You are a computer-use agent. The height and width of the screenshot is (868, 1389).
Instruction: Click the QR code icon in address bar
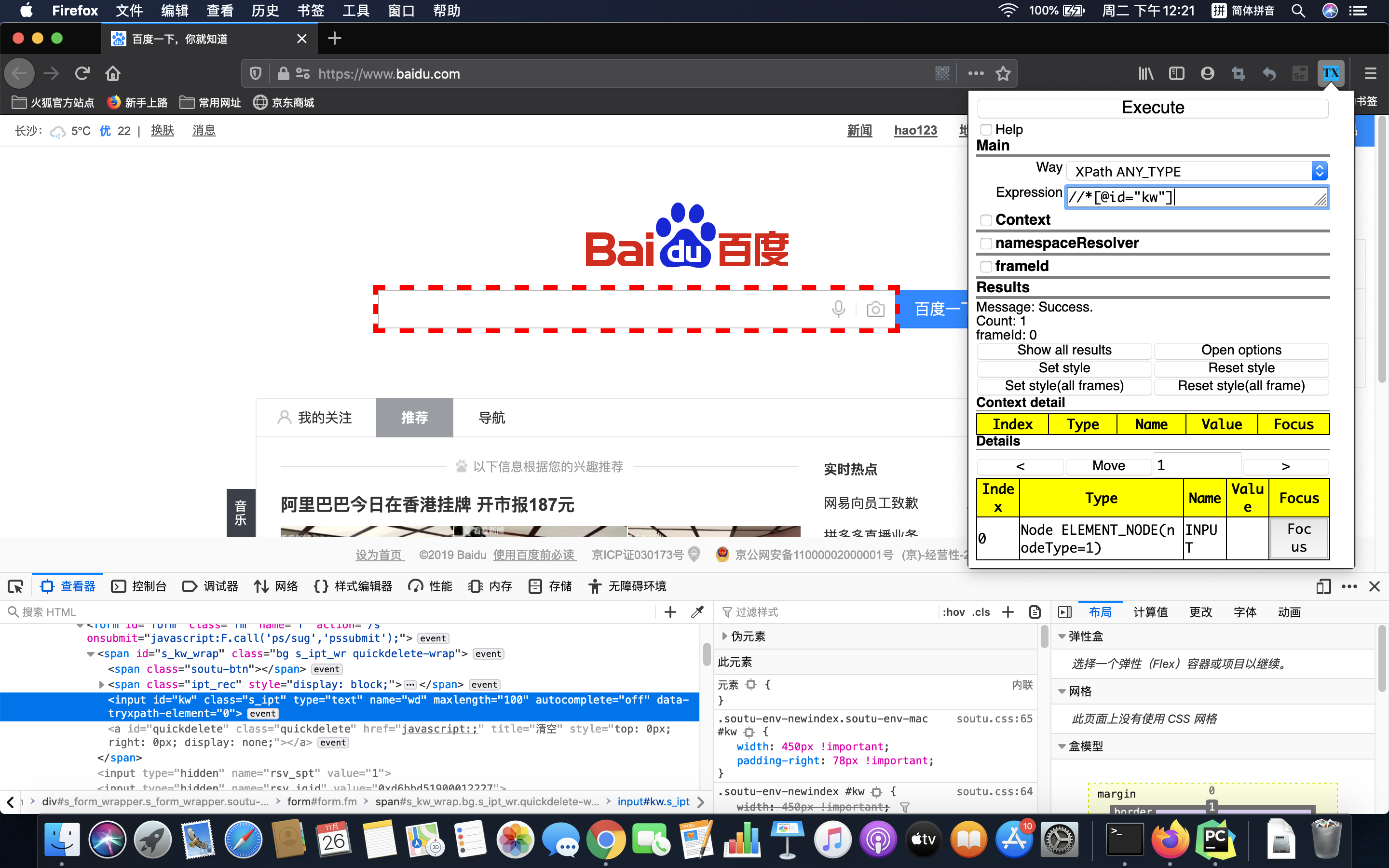[942, 73]
